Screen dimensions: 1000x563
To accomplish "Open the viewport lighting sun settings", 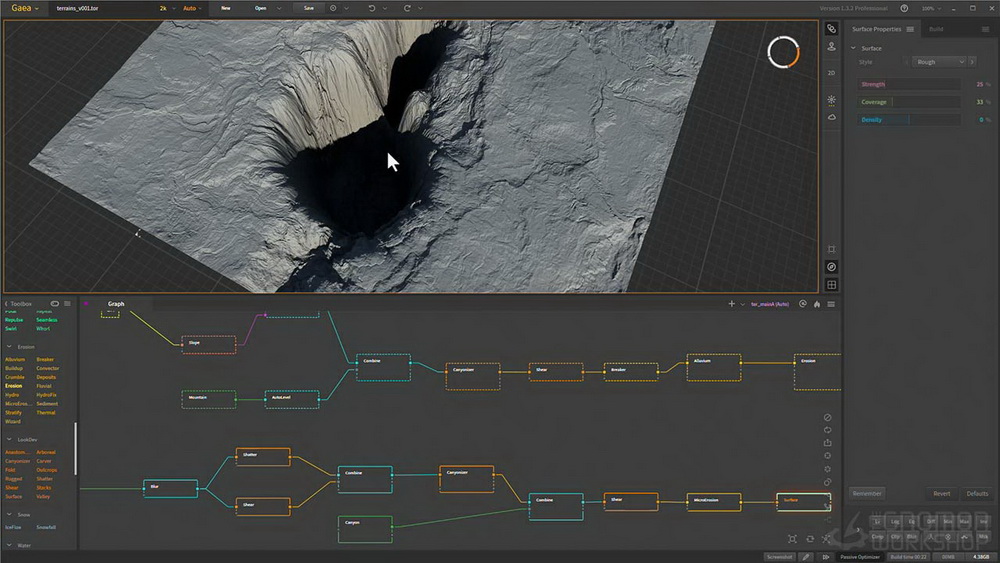I will pos(832,99).
